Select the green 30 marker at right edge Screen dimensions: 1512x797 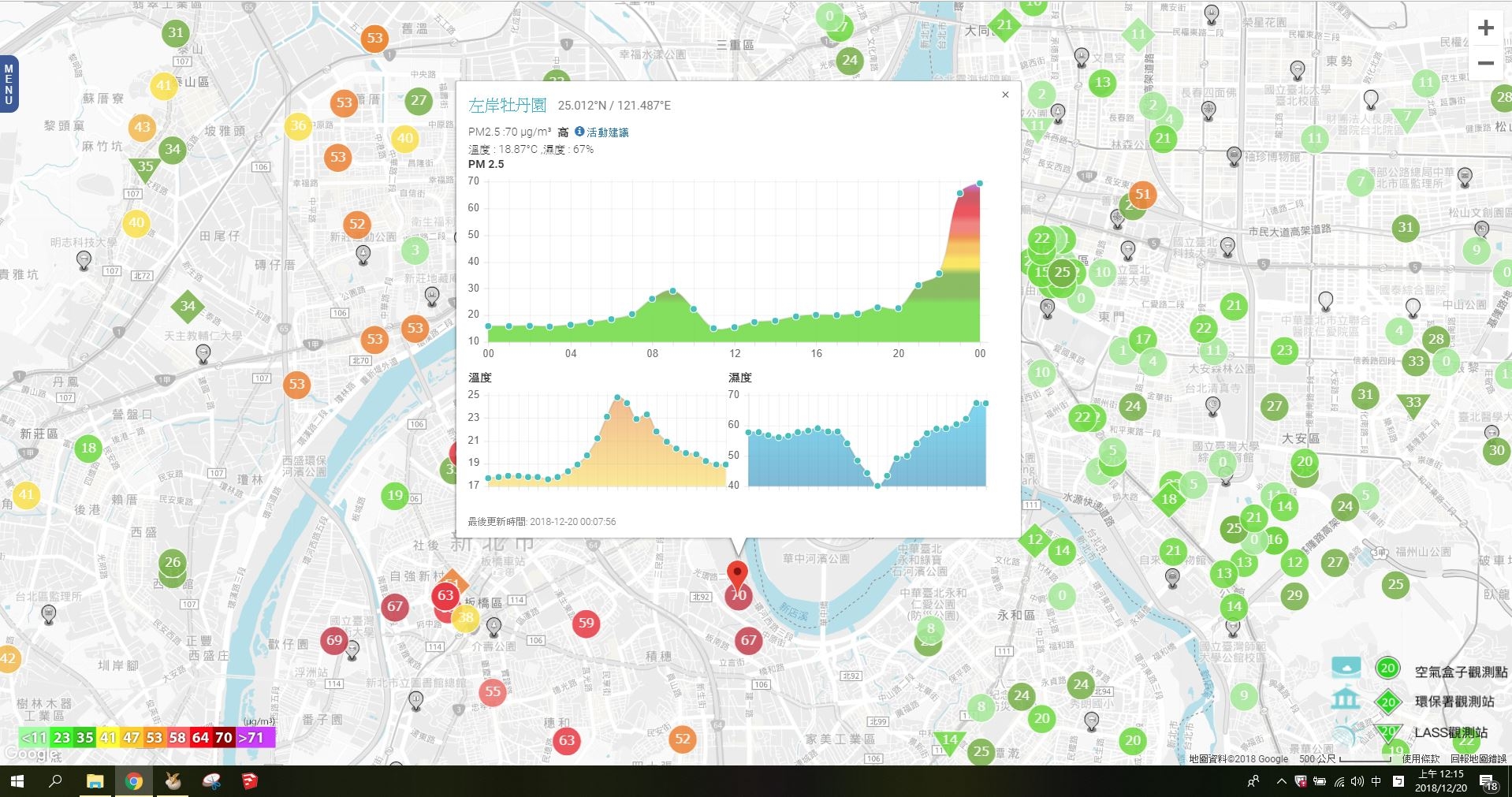coord(1496,451)
